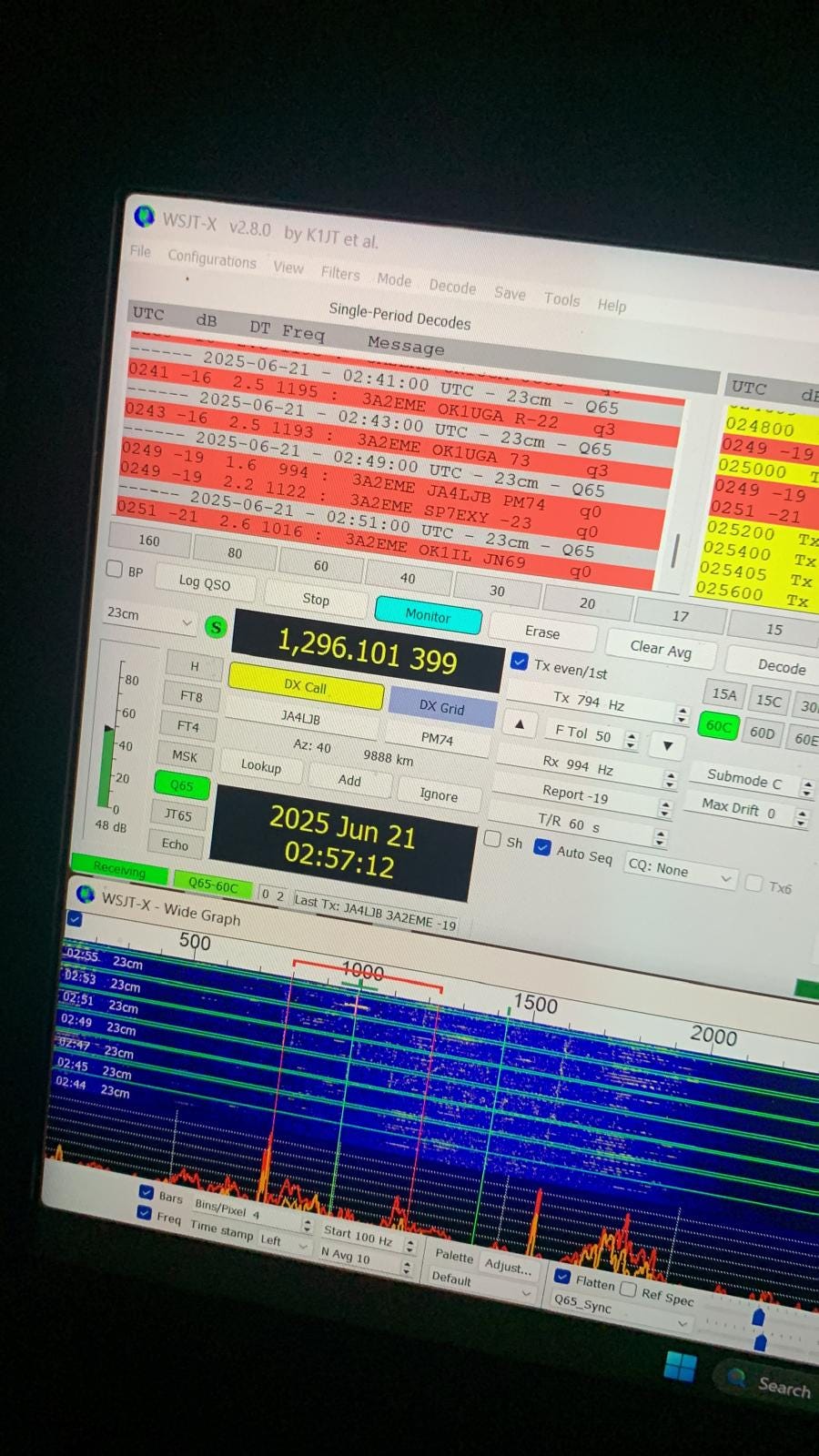Toggle the BP checkbox
Viewport: 819px width, 1456px height.
(115, 569)
